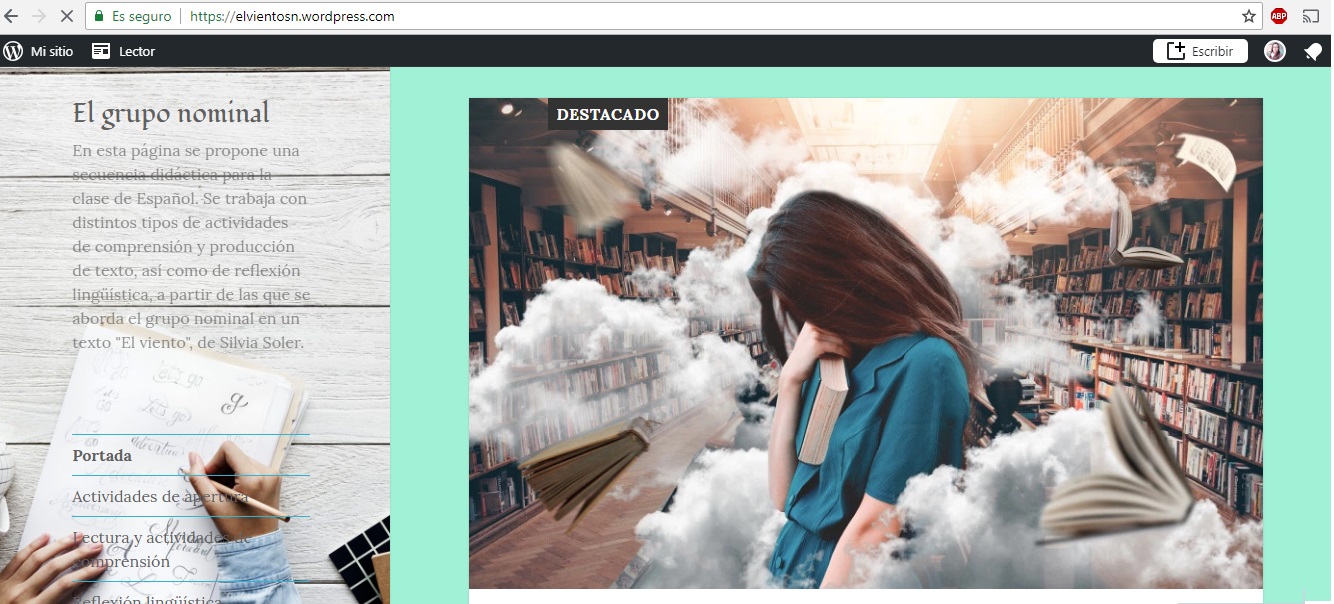
Task: Click the Es seguro label
Action: [x=142, y=16]
